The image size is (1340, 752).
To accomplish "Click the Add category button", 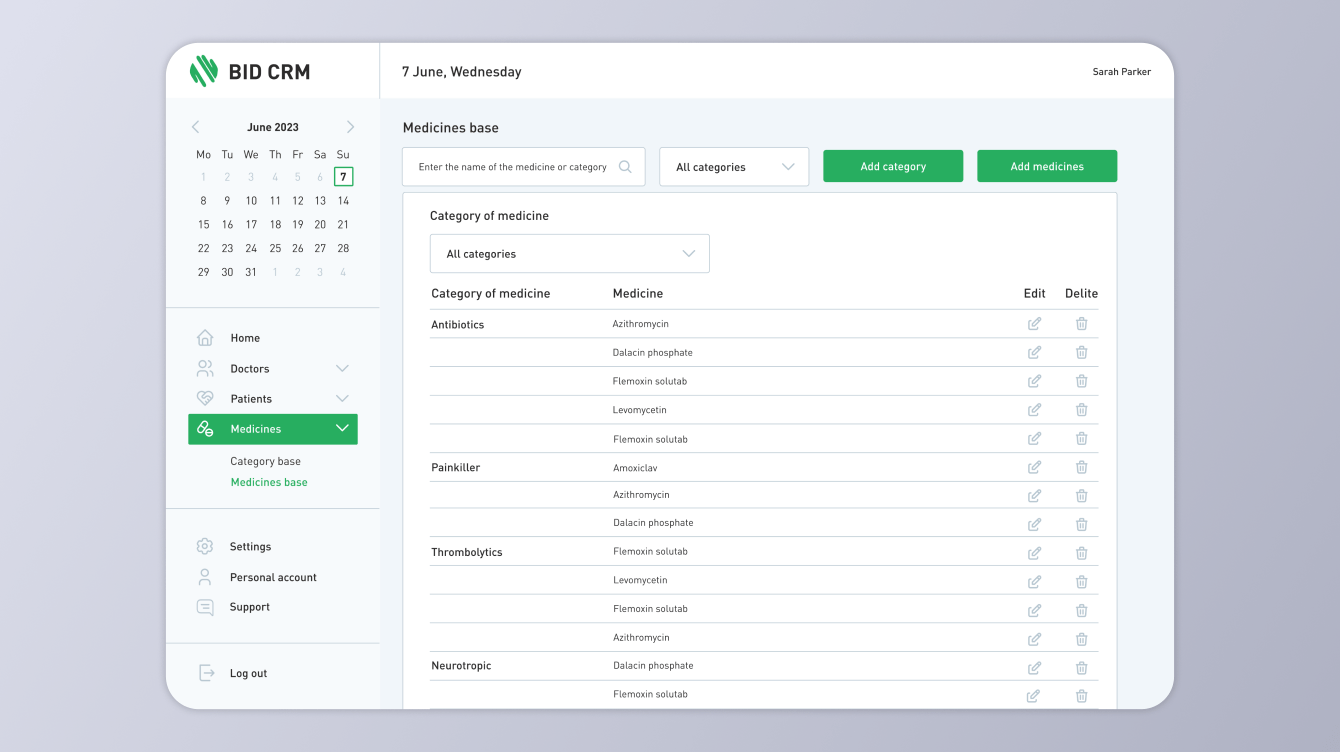I will click(x=893, y=167).
